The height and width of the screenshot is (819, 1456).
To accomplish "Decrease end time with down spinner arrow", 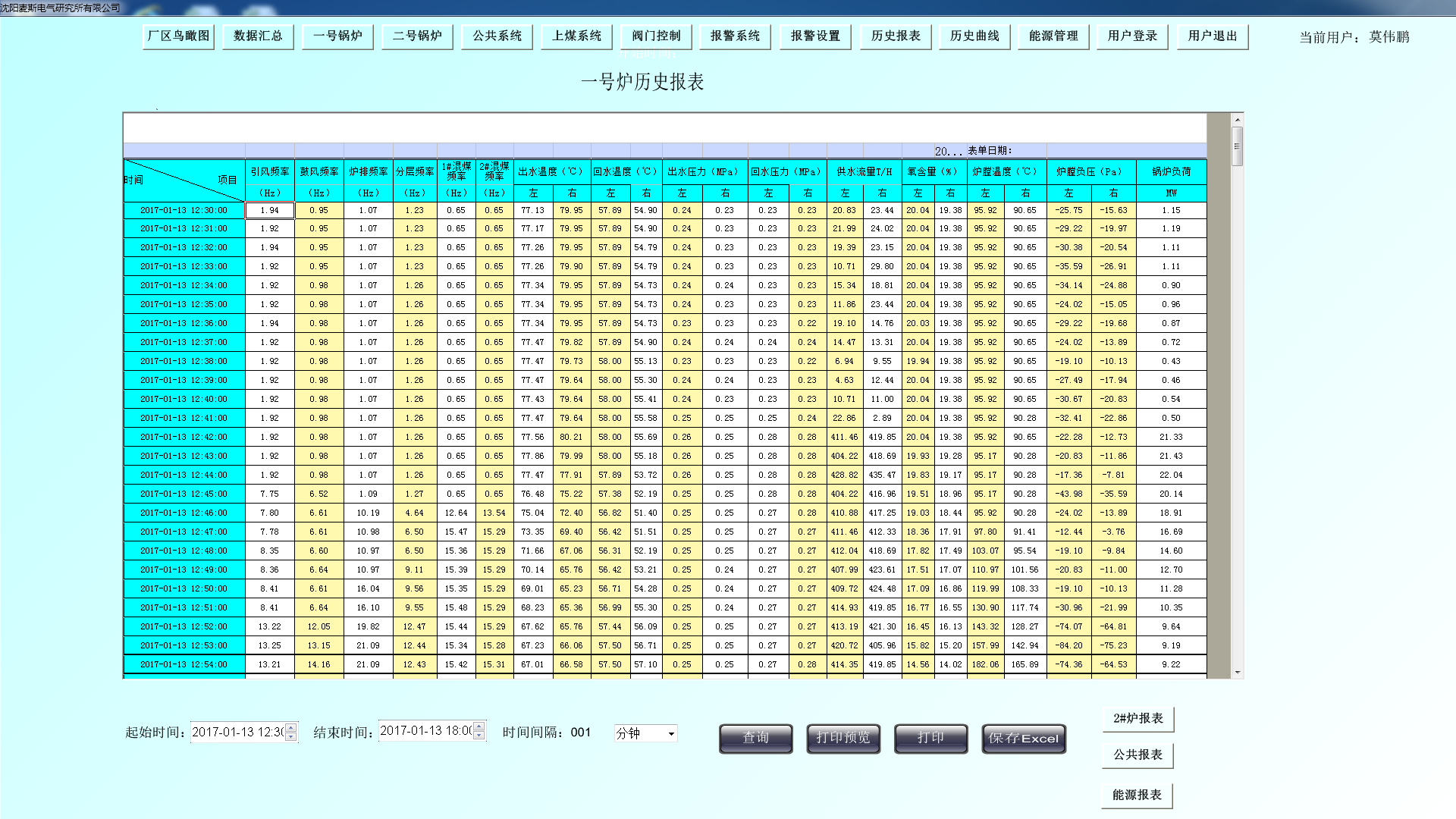I will [479, 735].
